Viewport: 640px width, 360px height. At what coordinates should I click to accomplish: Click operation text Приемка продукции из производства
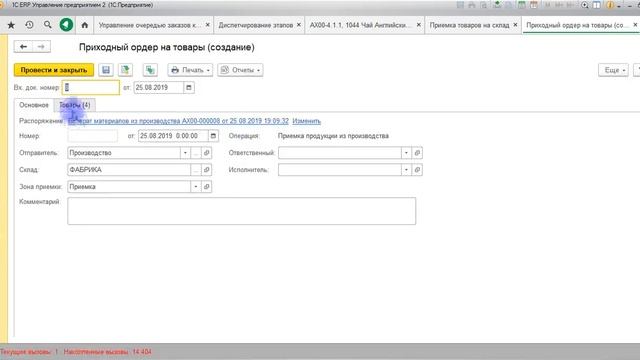(x=333, y=136)
